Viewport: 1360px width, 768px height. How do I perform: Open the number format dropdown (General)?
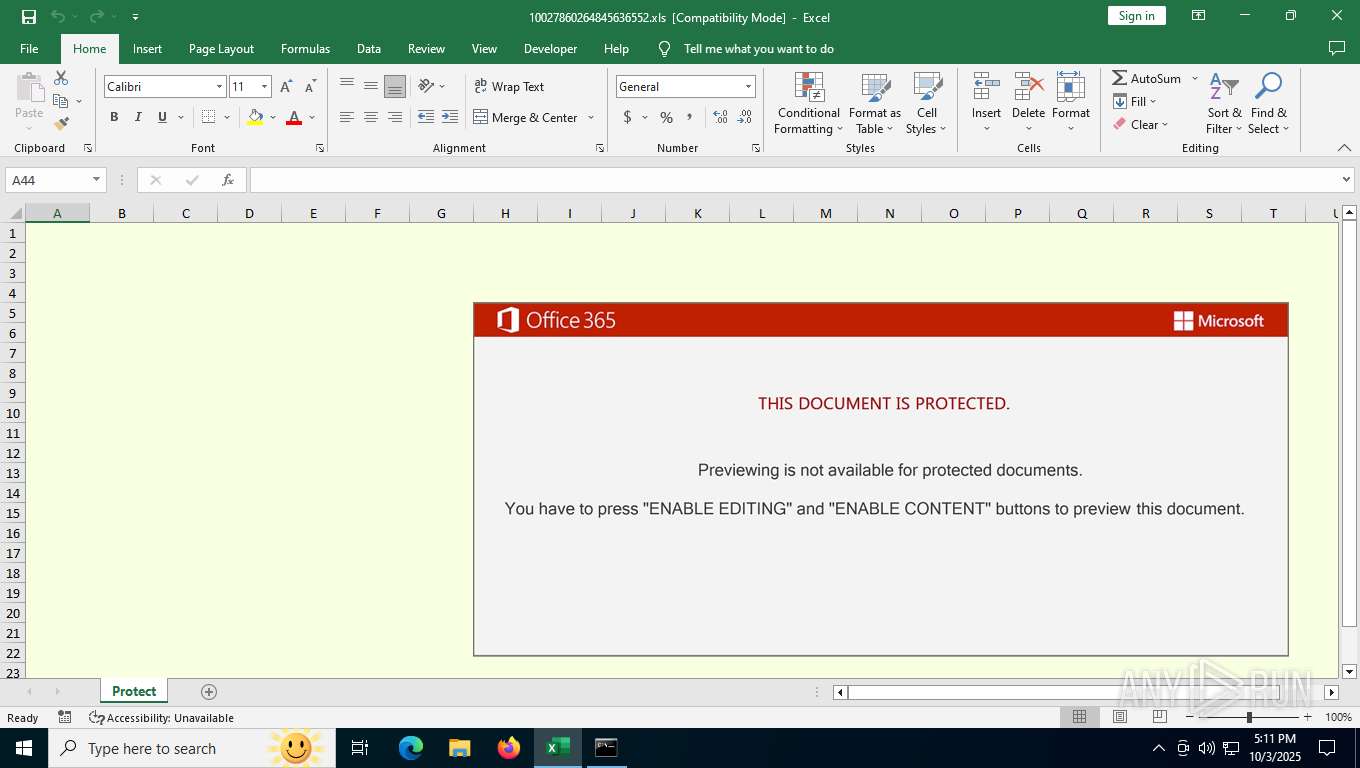point(748,87)
